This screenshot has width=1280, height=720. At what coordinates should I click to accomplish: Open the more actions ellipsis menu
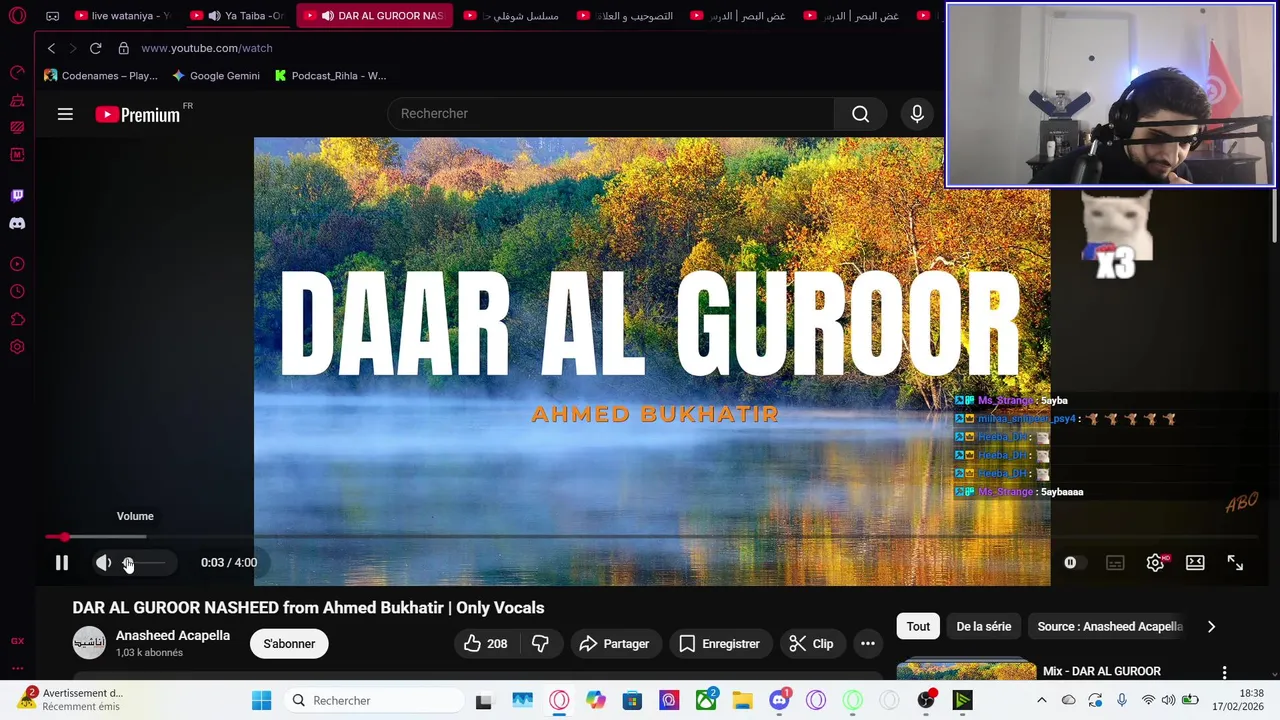point(868,644)
